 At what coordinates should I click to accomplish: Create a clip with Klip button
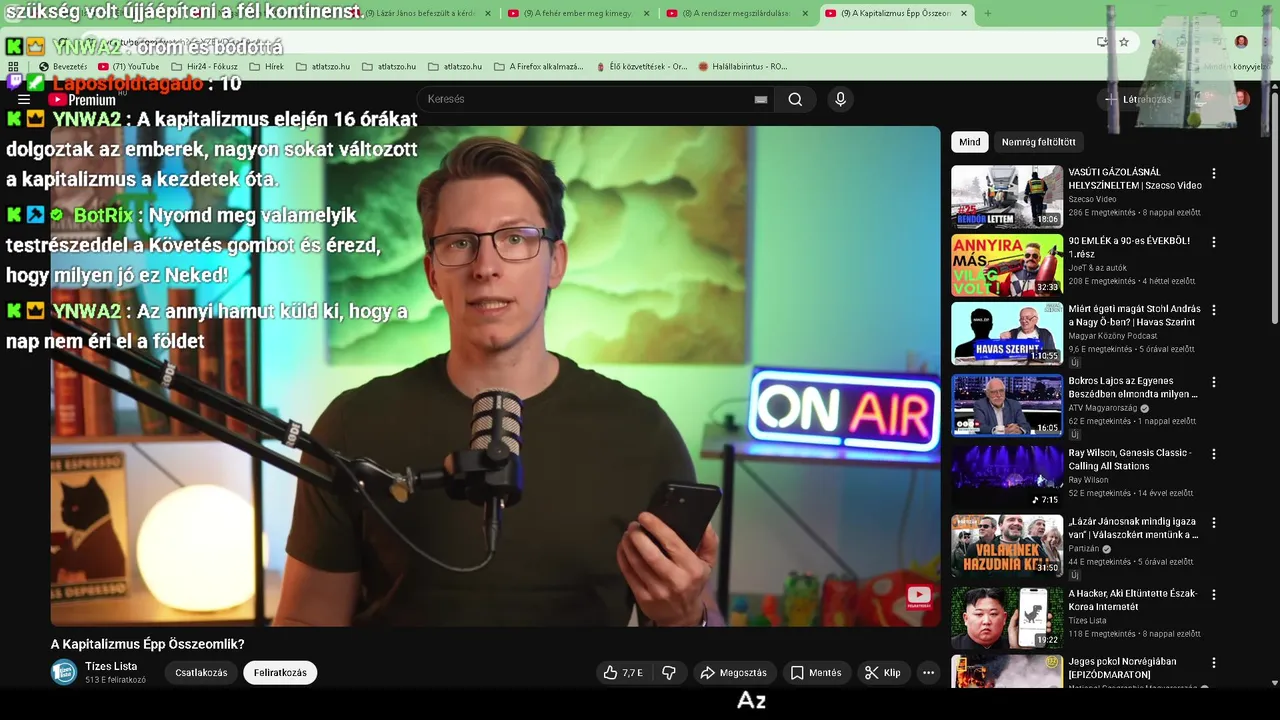pos(883,673)
